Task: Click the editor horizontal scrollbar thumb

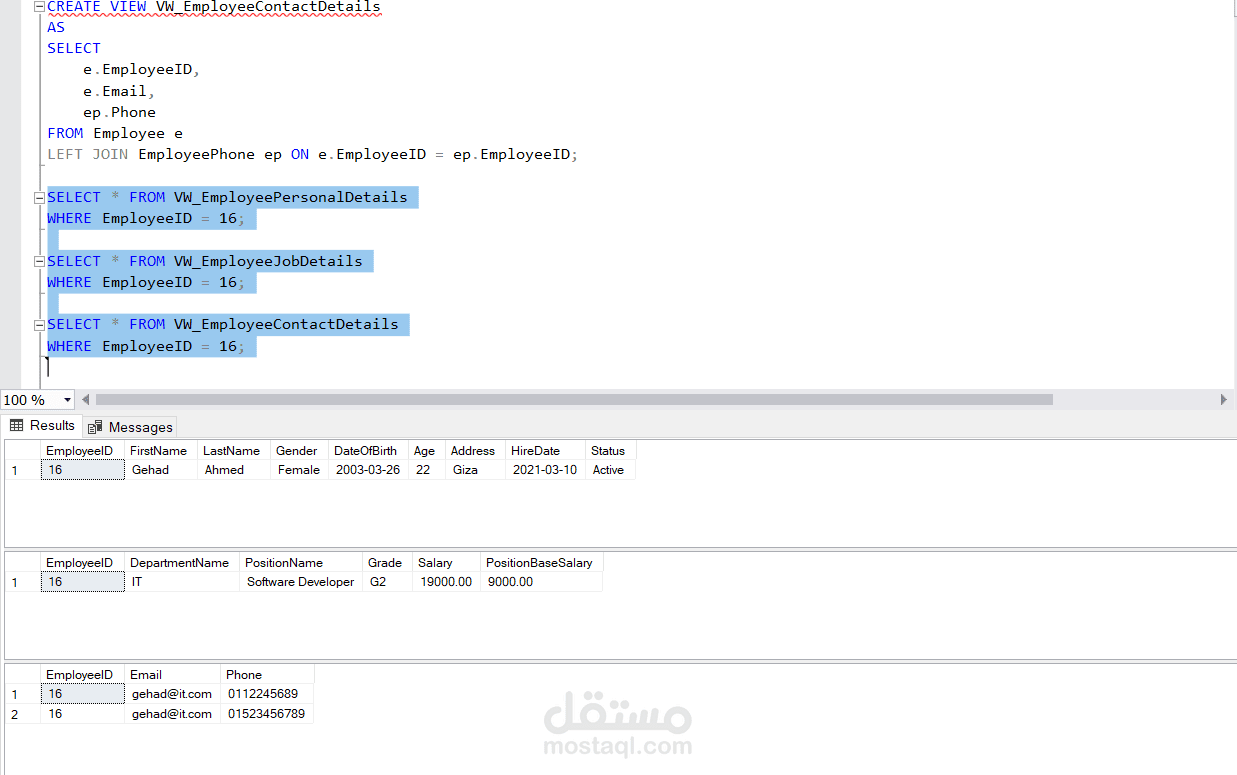Action: (x=574, y=399)
